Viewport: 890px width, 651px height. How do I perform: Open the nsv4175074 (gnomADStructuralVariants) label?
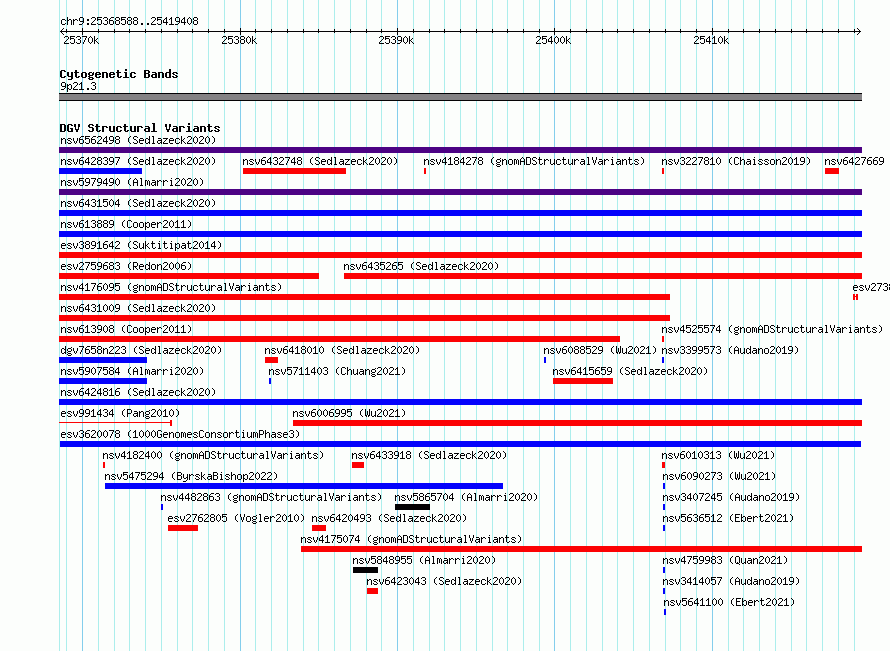coord(411,539)
